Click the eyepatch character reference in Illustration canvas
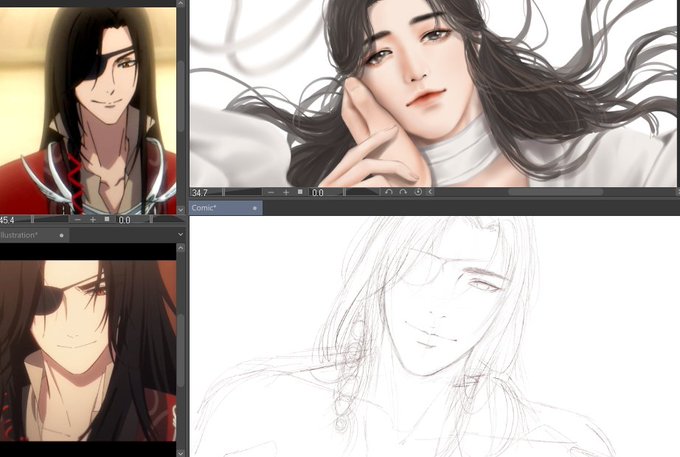Viewport: 680px width, 457px height. coord(88,350)
